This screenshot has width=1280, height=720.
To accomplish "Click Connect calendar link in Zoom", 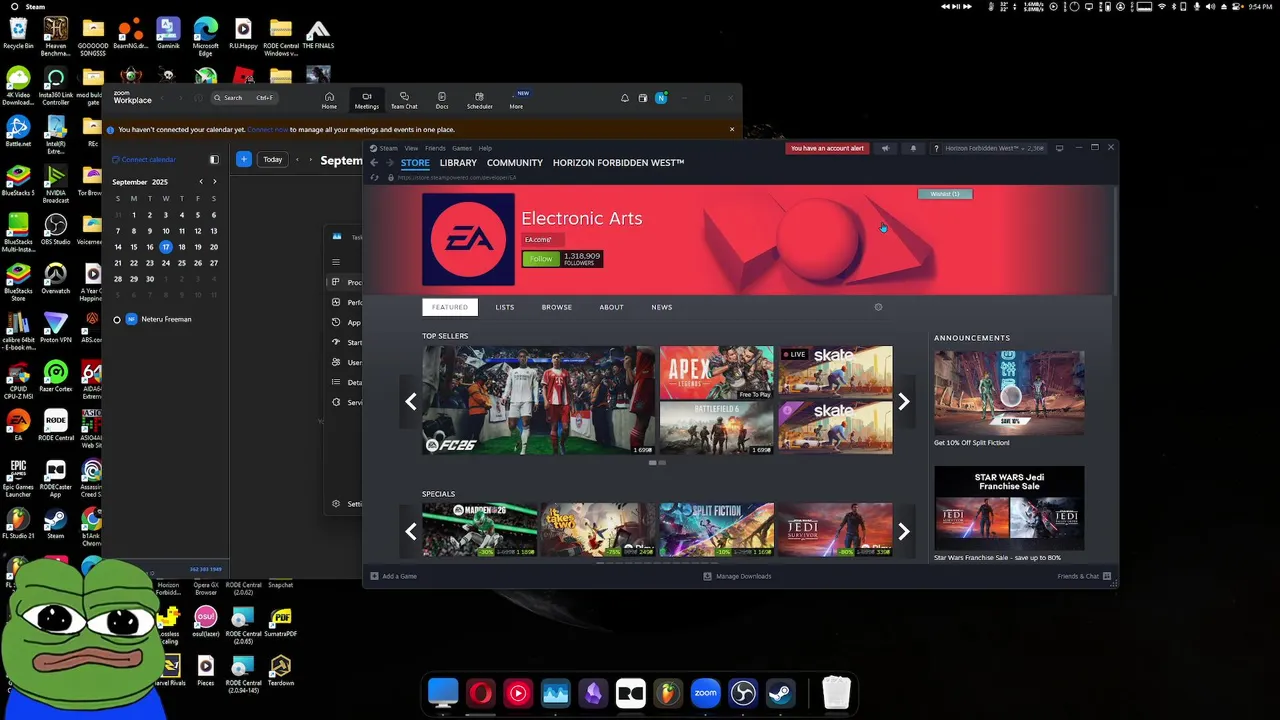I will (144, 160).
